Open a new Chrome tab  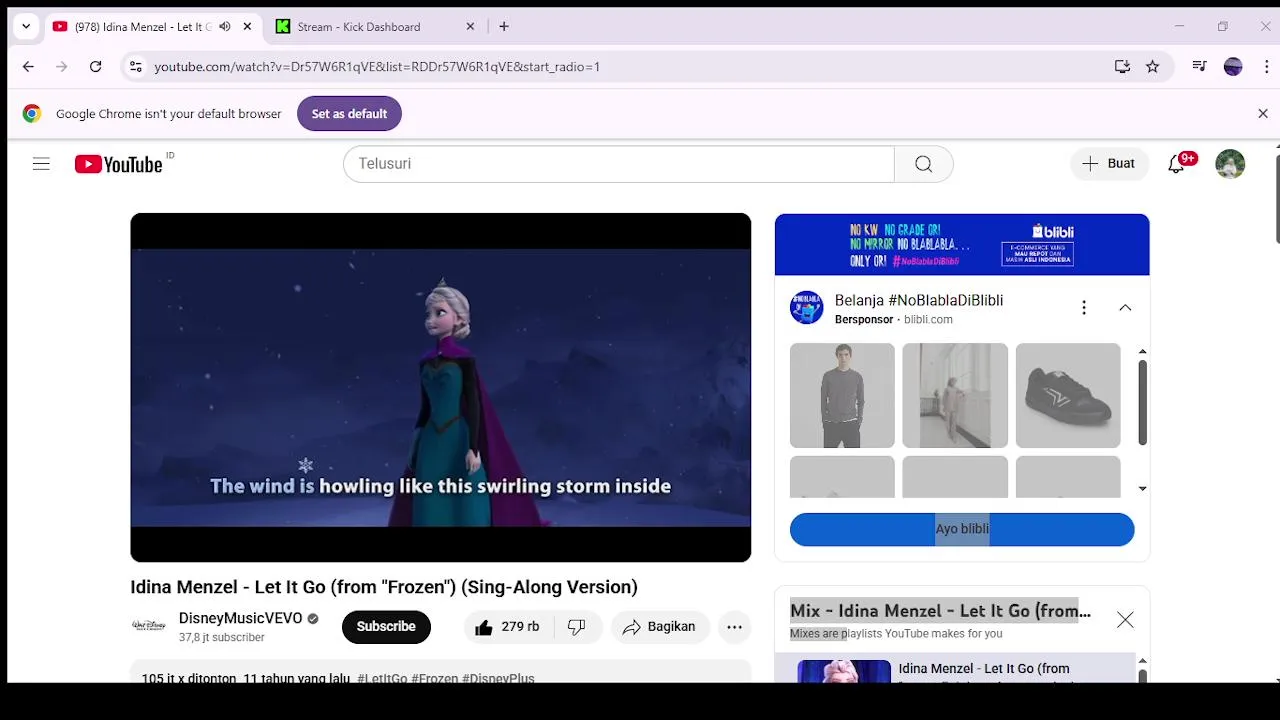(504, 27)
